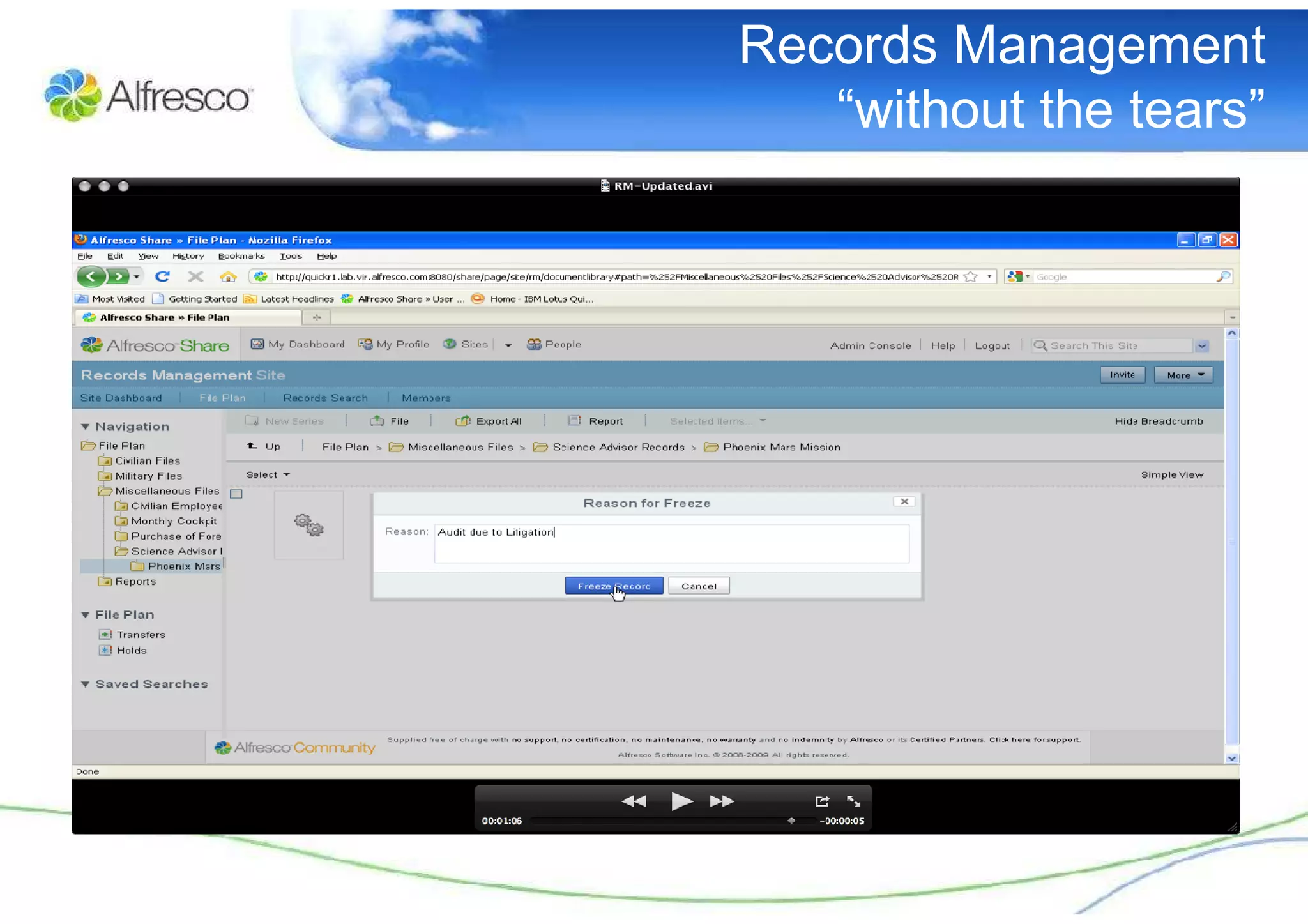Screen dimensions: 1308x924
Task: Click the Invite button
Action: [x=1122, y=375]
